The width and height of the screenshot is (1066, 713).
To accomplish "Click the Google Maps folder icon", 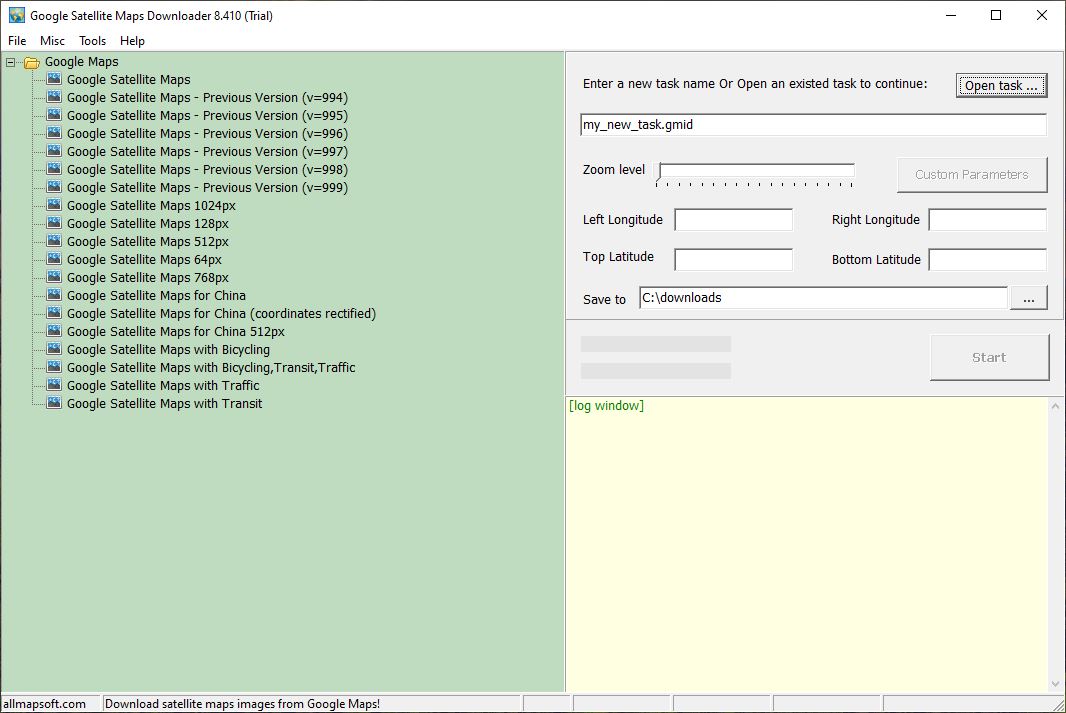I will point(32,62).
